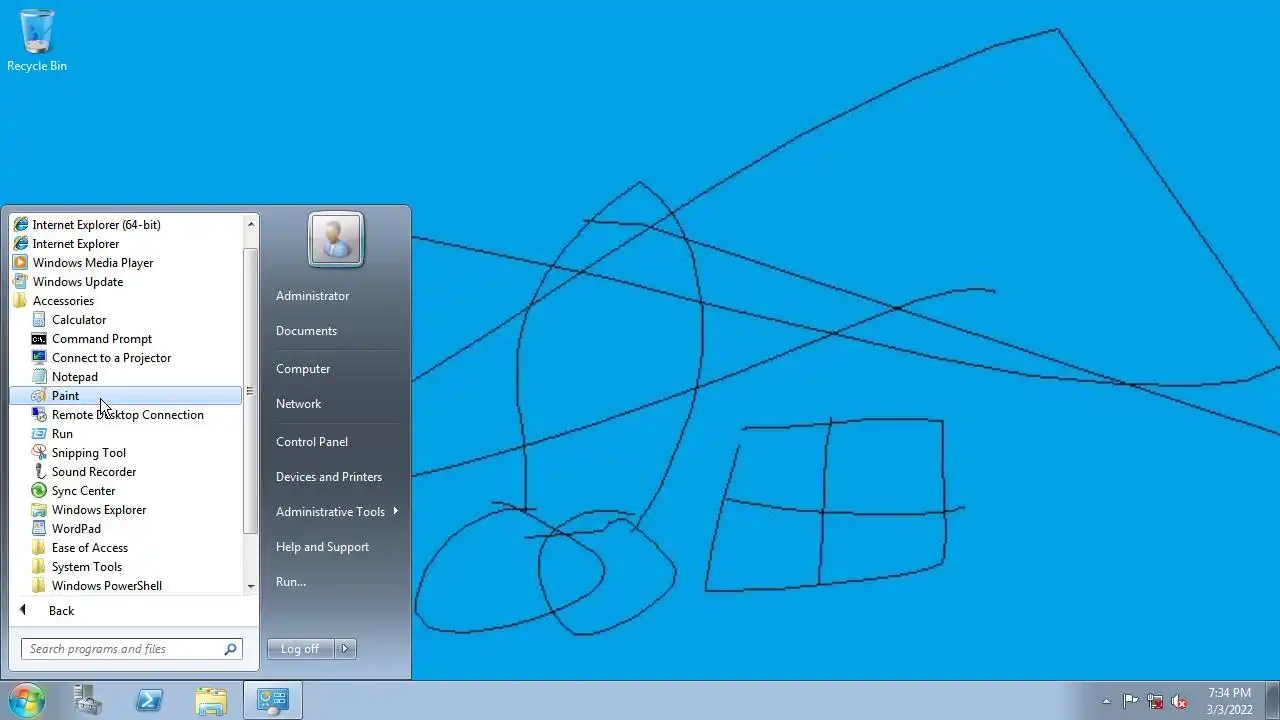Click the muted speaker tray icon

coord(1179,701)
